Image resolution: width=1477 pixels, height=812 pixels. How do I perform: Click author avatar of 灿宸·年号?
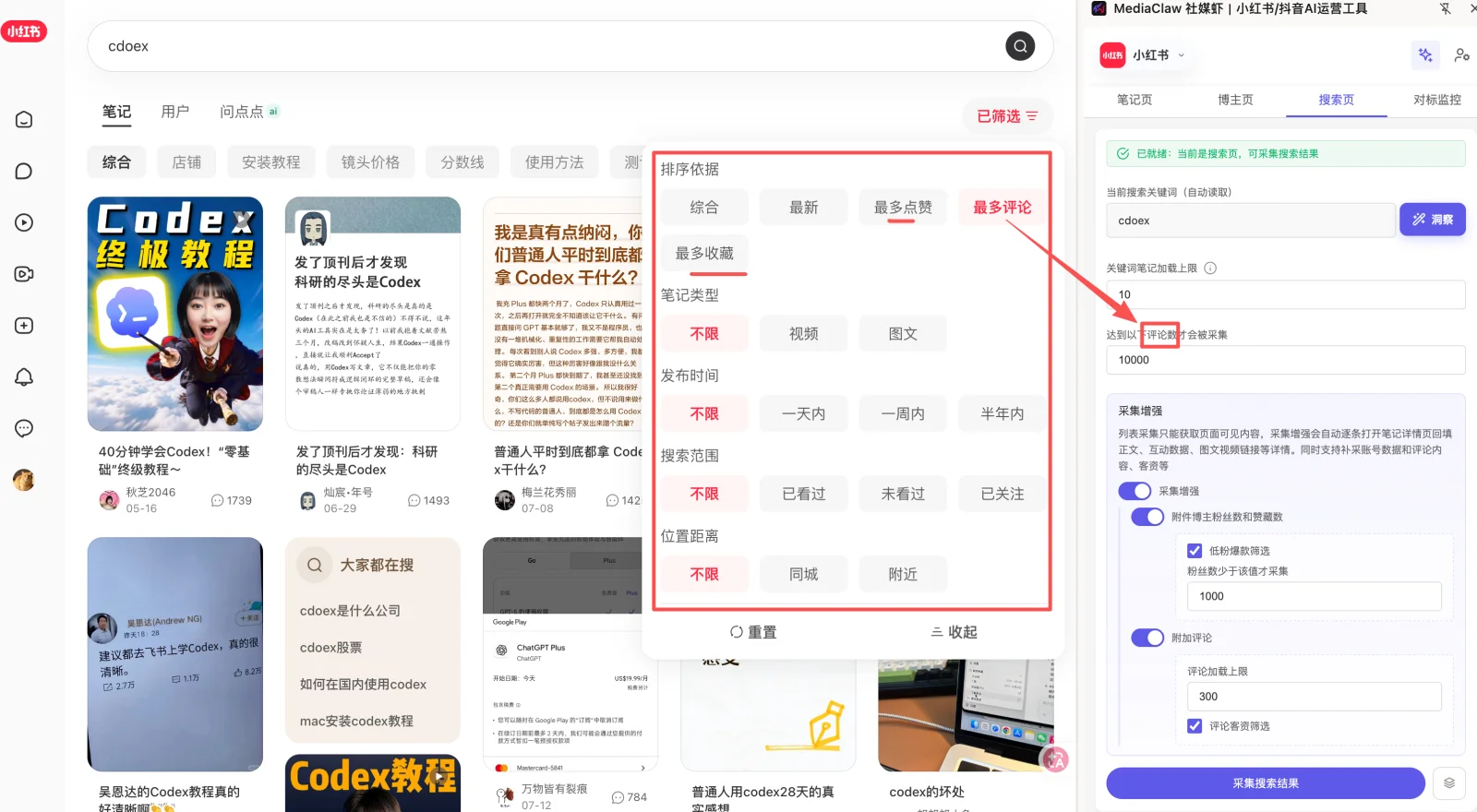307,500
